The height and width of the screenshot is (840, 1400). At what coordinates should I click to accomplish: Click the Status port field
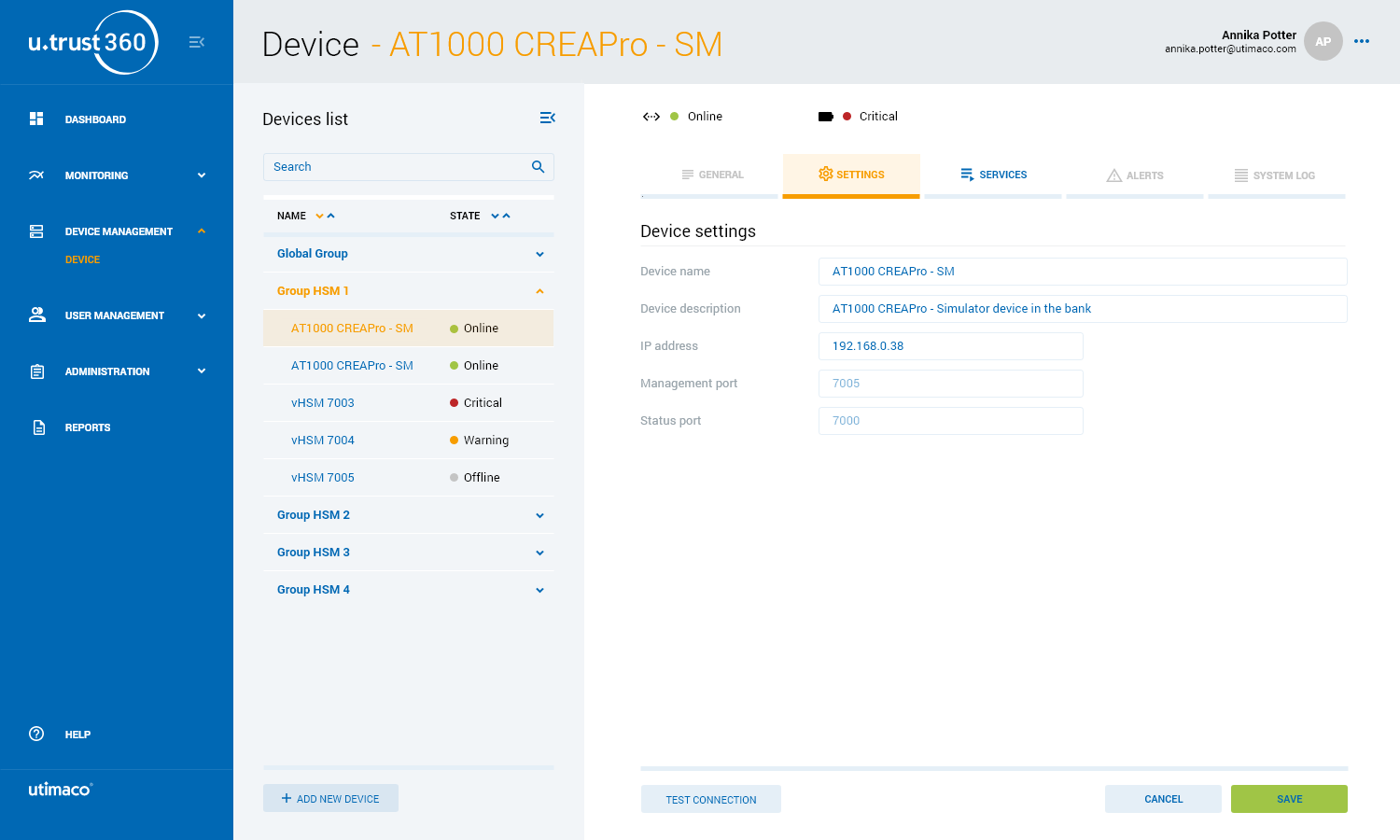pyautogui.click(x=950, y=421)
